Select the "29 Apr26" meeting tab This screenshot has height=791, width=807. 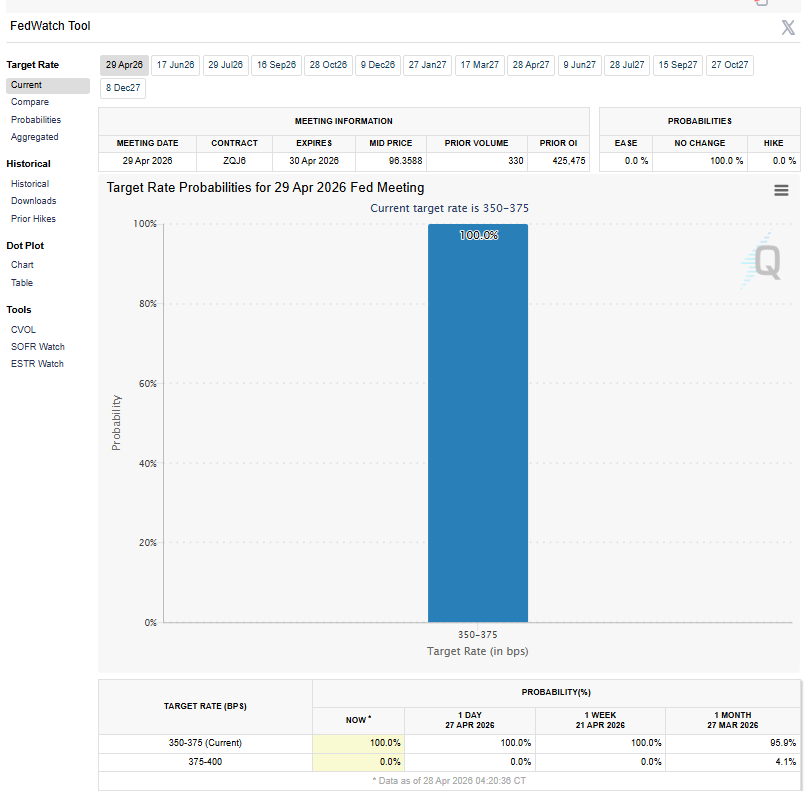click(x=123, y=64)
